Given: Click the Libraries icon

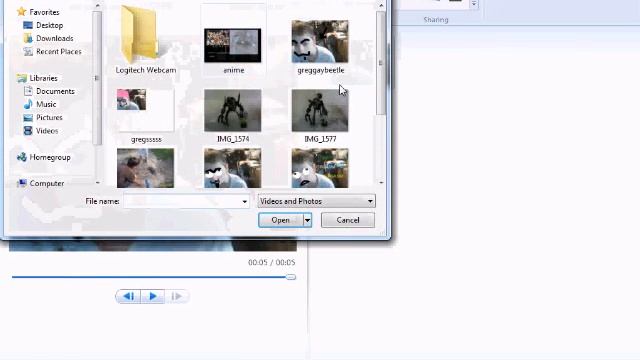Looking at the screenshot, I should pos(22,78).
